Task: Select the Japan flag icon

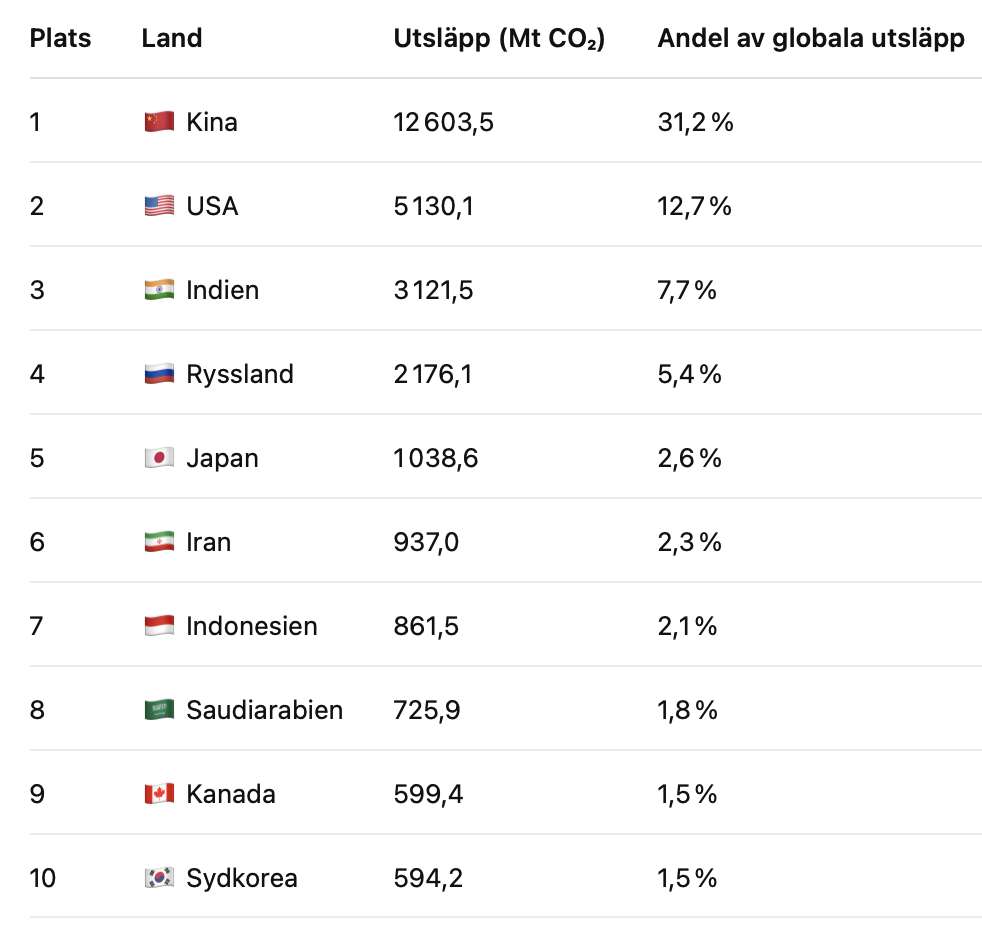Action: tap(159, 458)
